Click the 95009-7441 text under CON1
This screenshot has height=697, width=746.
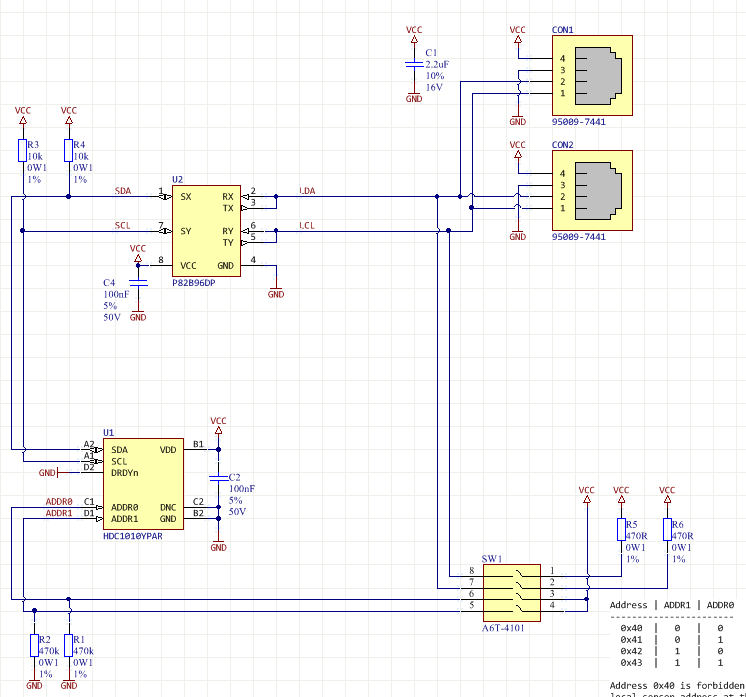coord(579,122)
